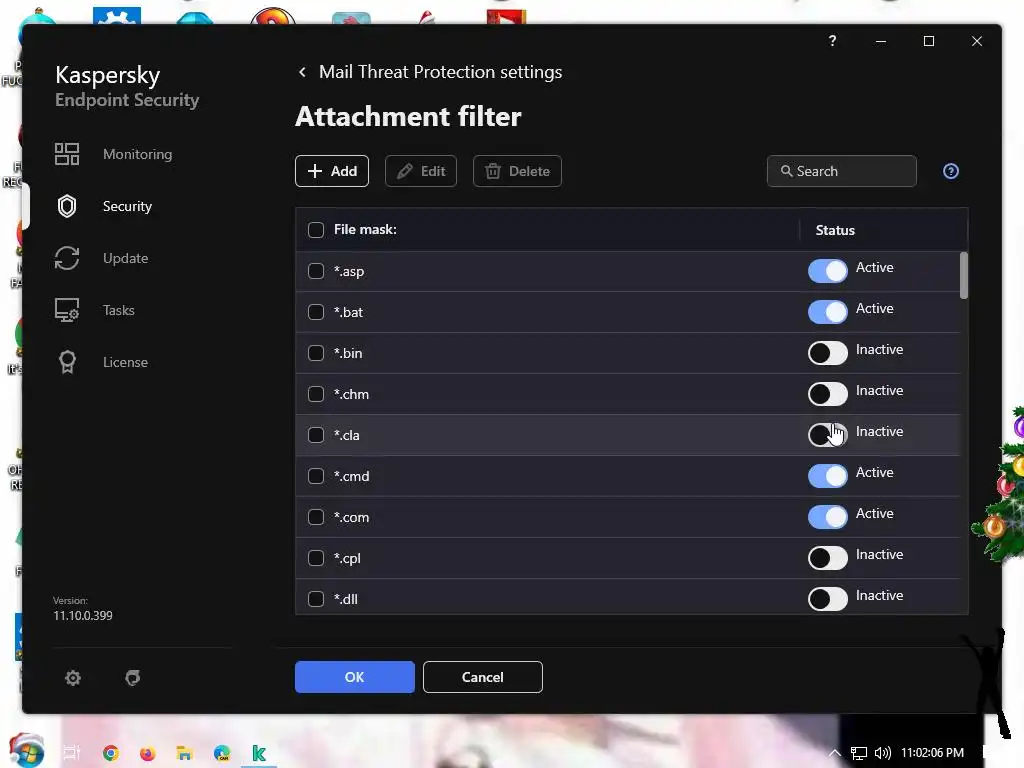Open the Update arrows icon
Viewport: 1024px width, 768px height.
point(67,258)
